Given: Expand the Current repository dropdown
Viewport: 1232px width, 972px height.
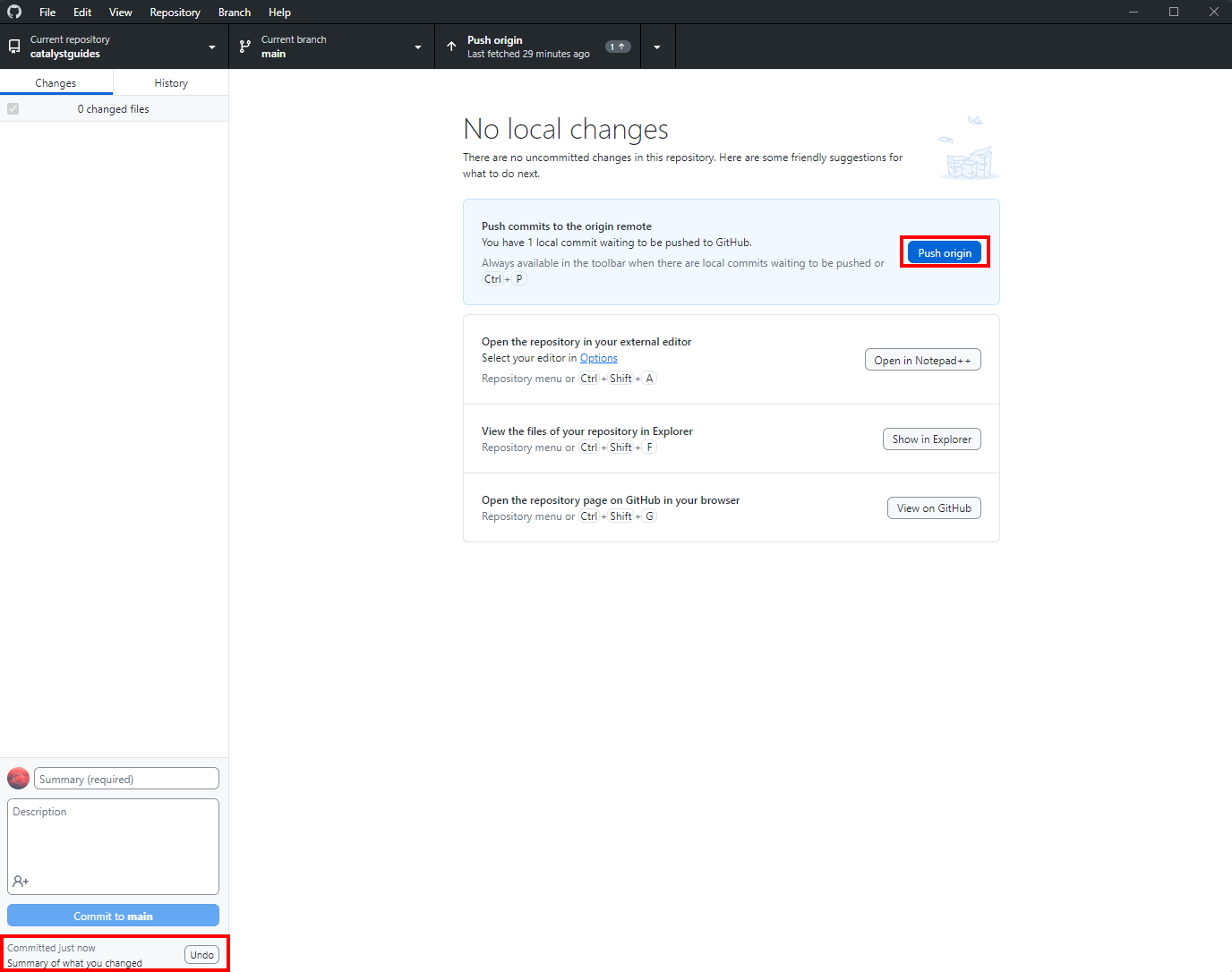Looking at the screenshot, I should 211,47.
